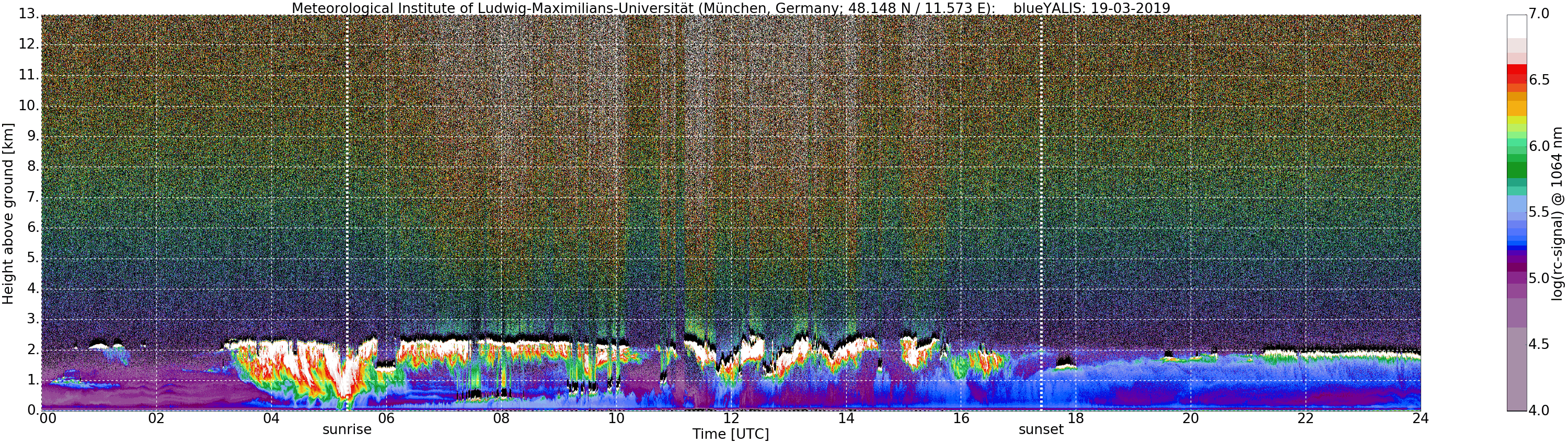The image size is (1568, 444).
Task: Click the 'sunrise' label below the axis
Action: [347, 429]
